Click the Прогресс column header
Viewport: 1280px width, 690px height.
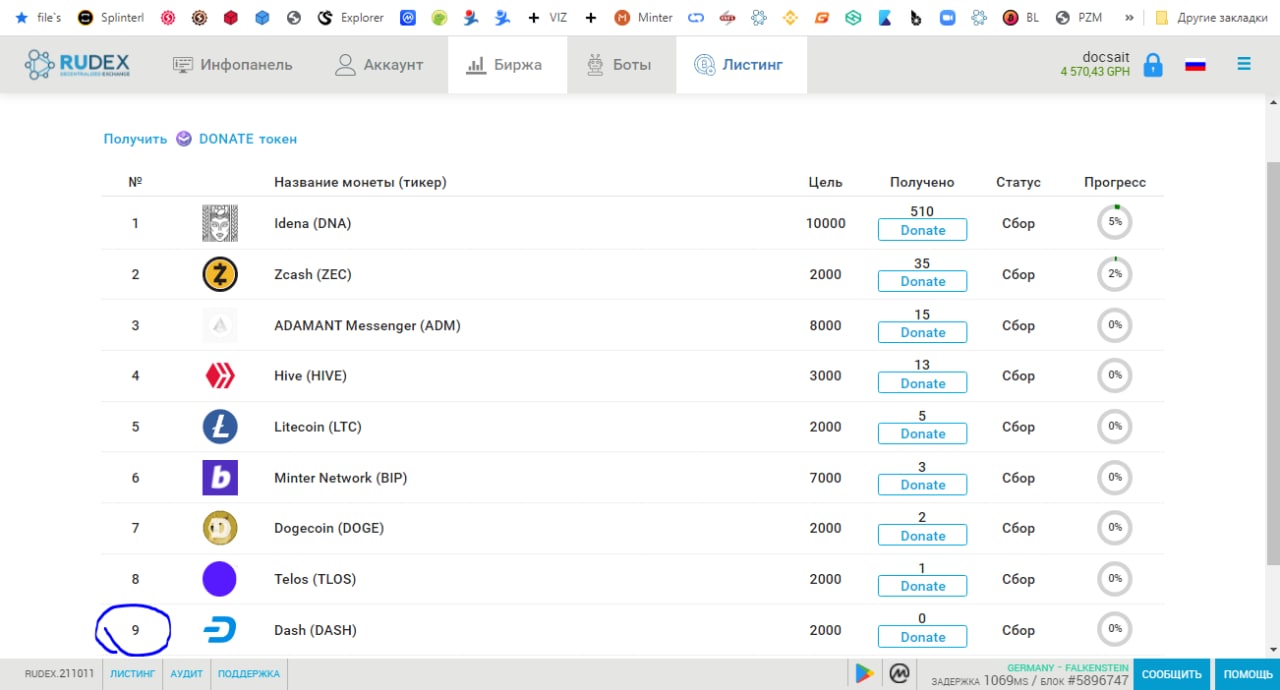(1115, 182)
